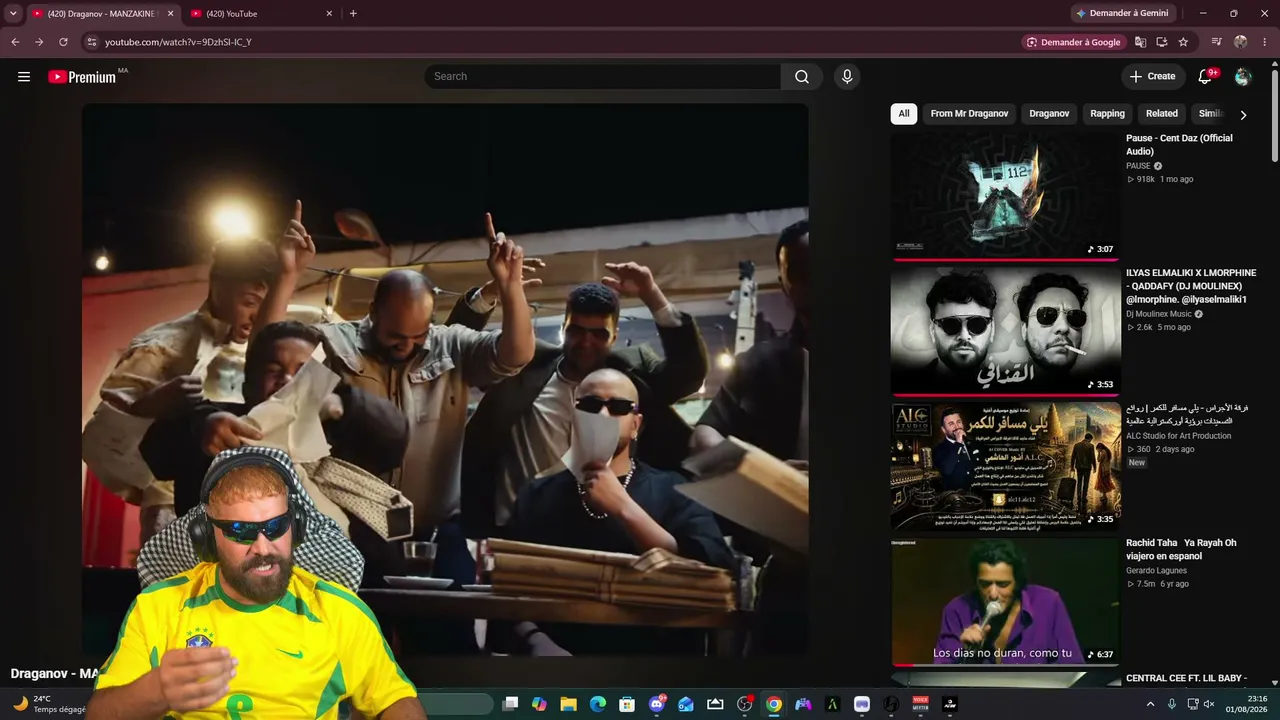1280x720 pixels.
Task: Bookmark this page with star icon
Action: click(x=1184, y=42)
